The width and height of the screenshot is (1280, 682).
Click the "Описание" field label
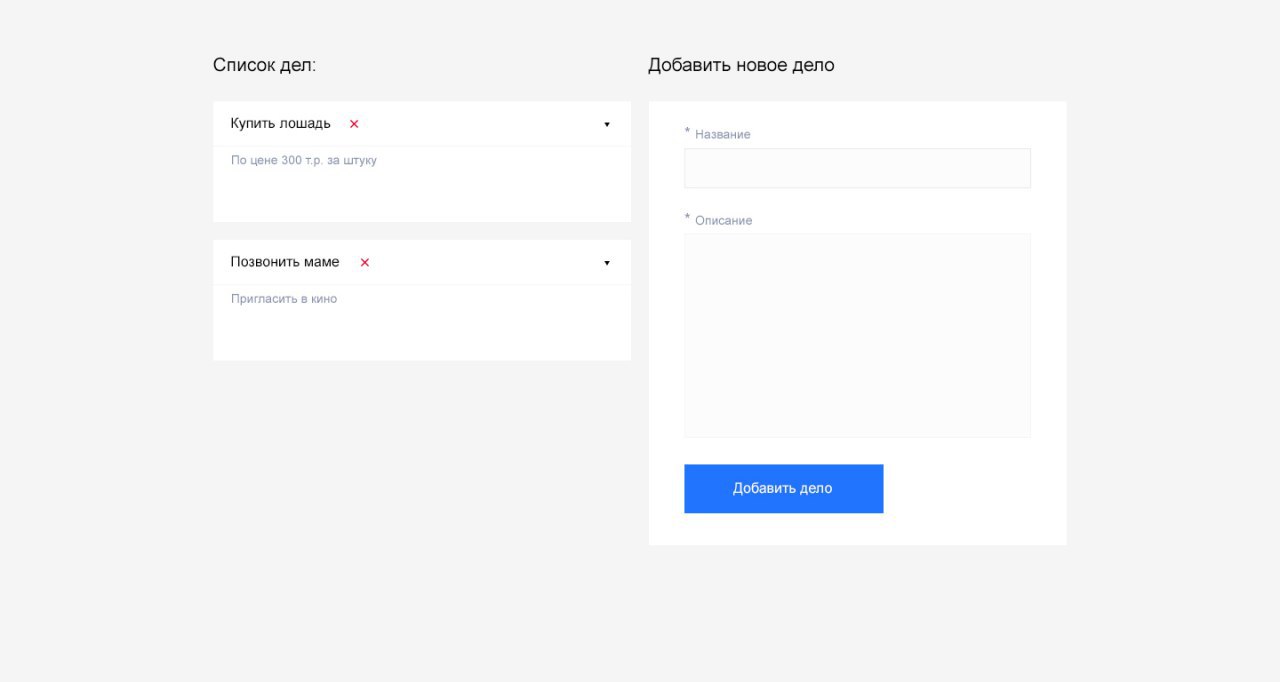tap(723, 220)
